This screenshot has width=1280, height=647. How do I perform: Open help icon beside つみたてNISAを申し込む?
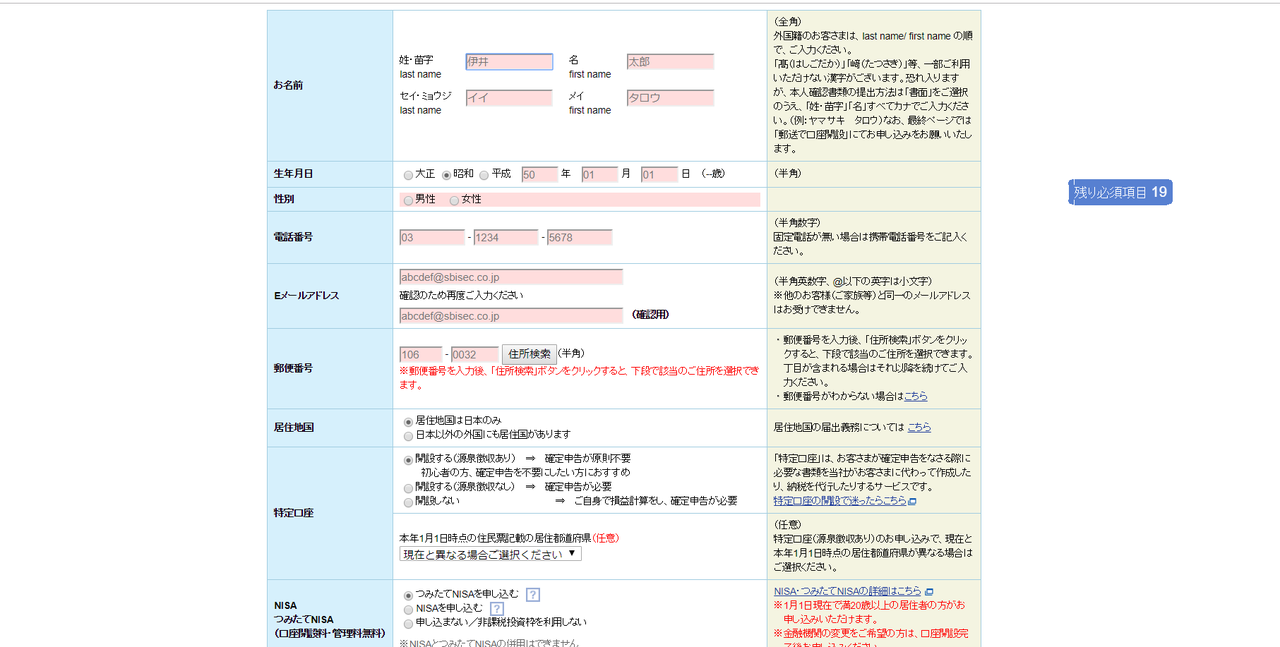(533, 594)
